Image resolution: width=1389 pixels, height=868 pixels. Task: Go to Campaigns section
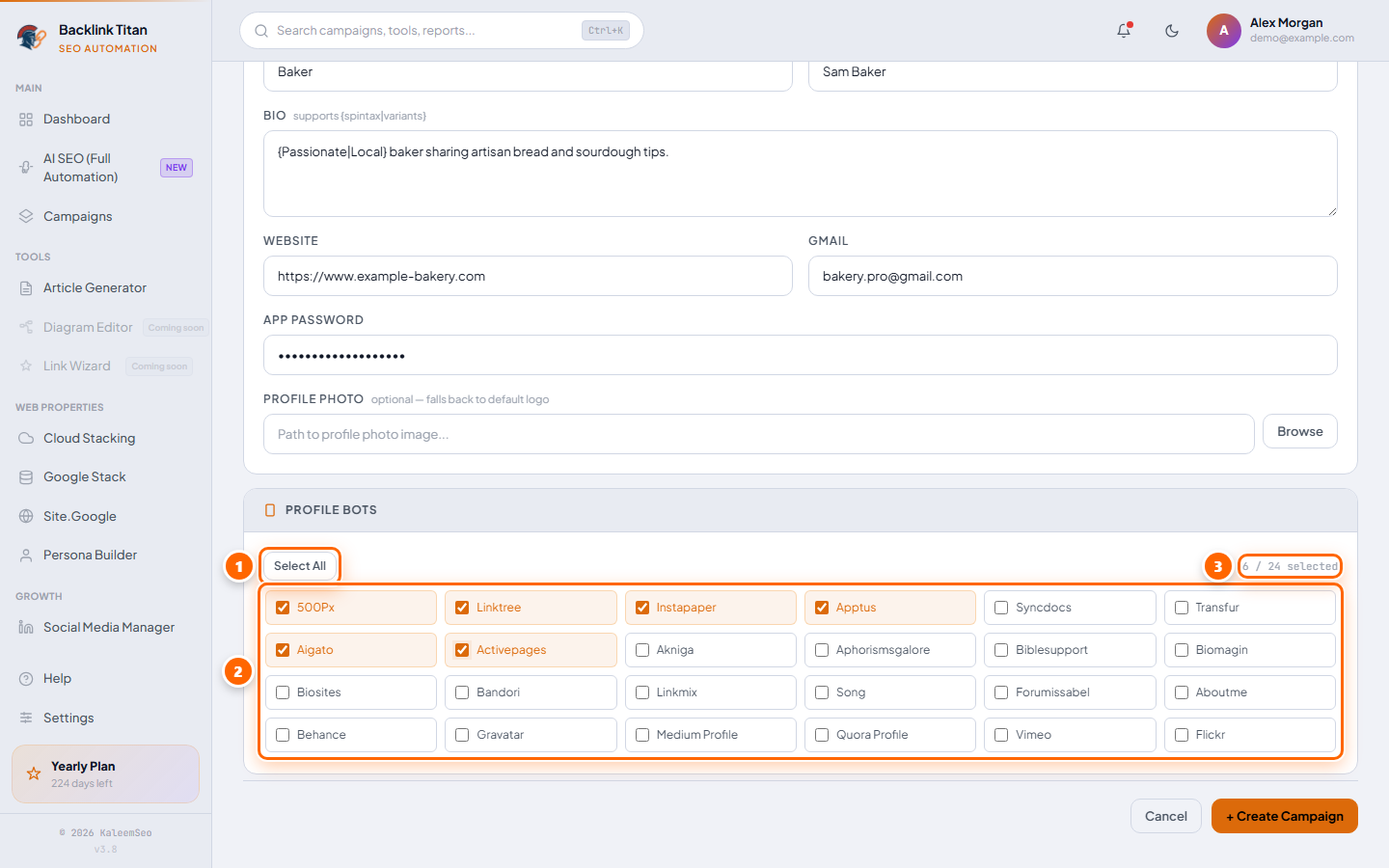[106, 216]
